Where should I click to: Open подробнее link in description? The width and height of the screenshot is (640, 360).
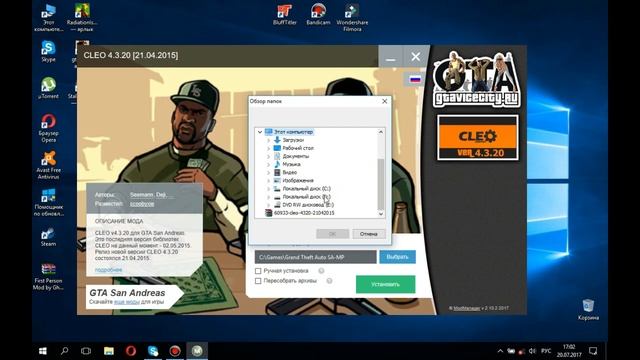tap(108, 270)
